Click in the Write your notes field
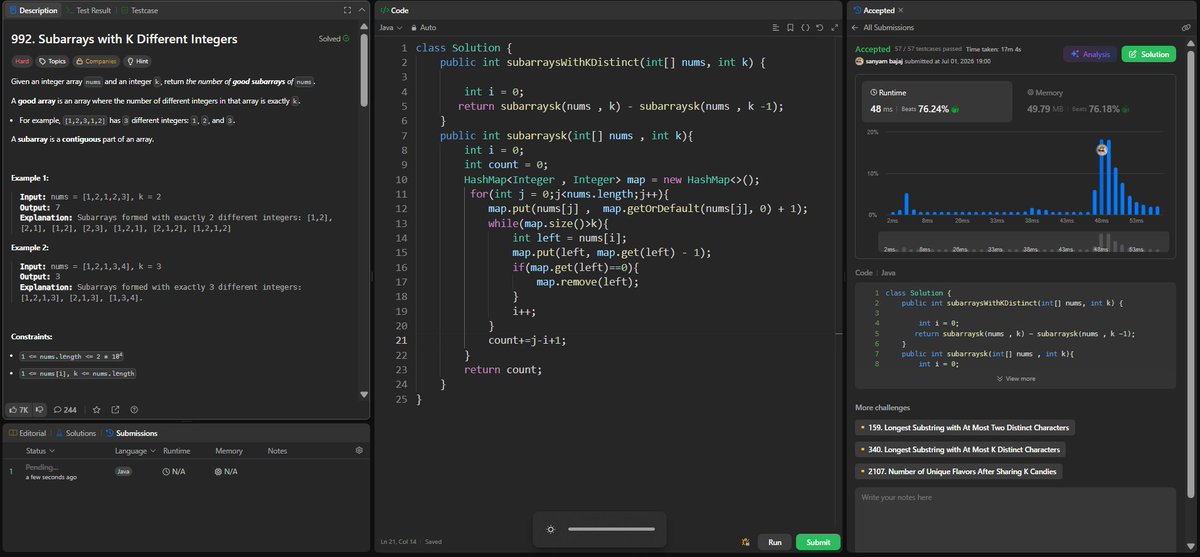 1016,518
